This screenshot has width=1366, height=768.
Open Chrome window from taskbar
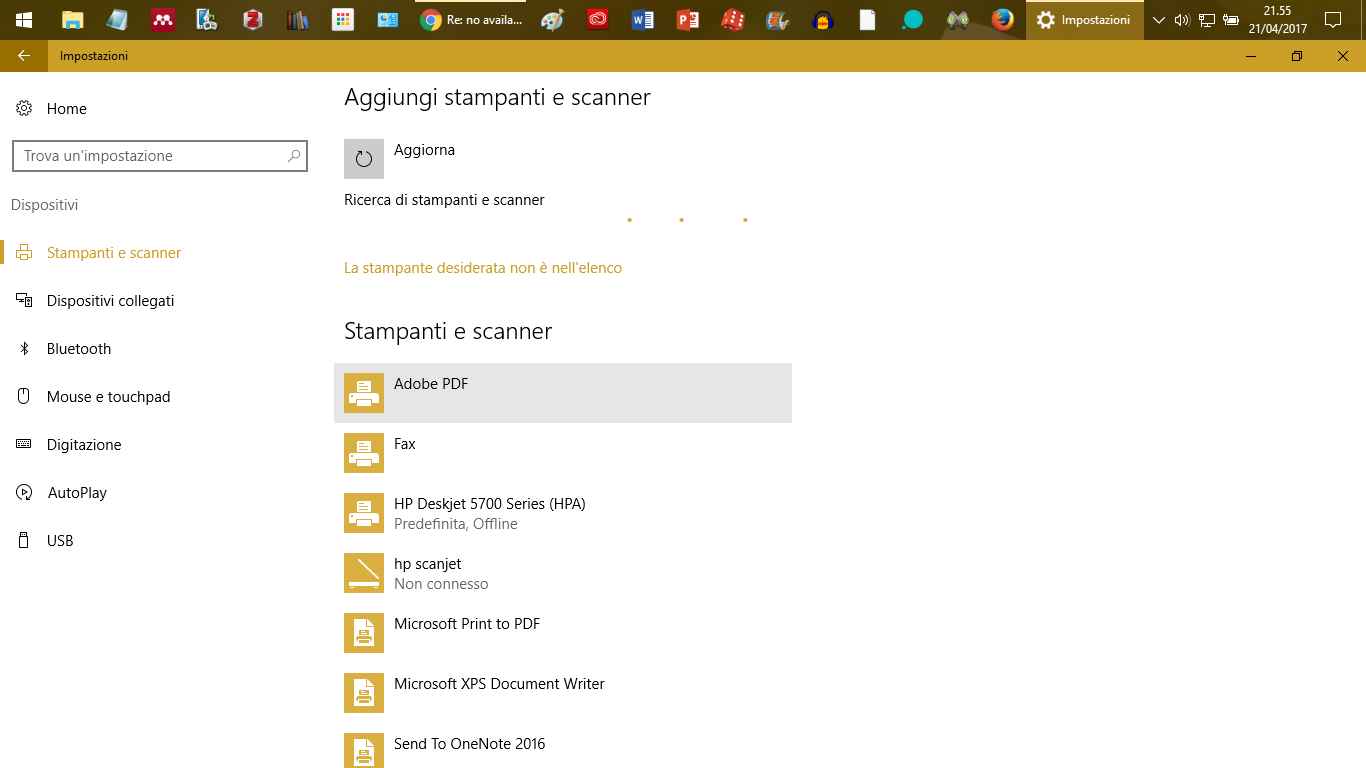pos(472,20)
